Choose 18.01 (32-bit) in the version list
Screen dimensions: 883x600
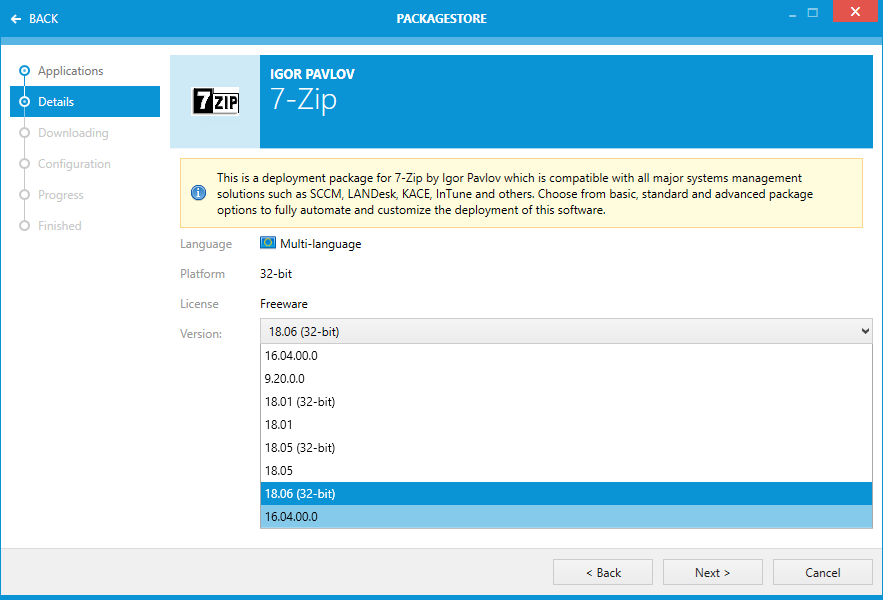click(300, 402)
